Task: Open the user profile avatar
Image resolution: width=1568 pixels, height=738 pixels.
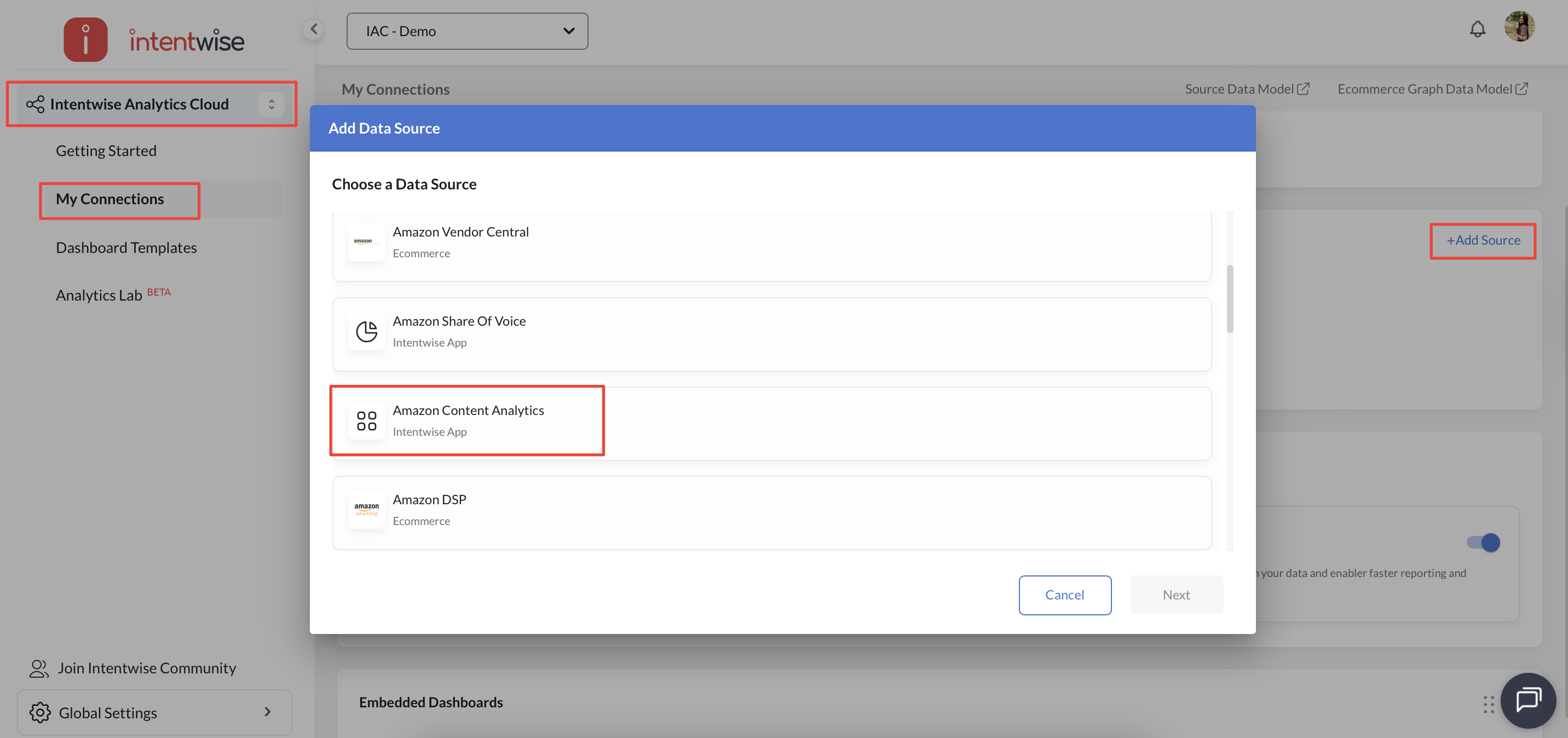Action: point(1519,27)
